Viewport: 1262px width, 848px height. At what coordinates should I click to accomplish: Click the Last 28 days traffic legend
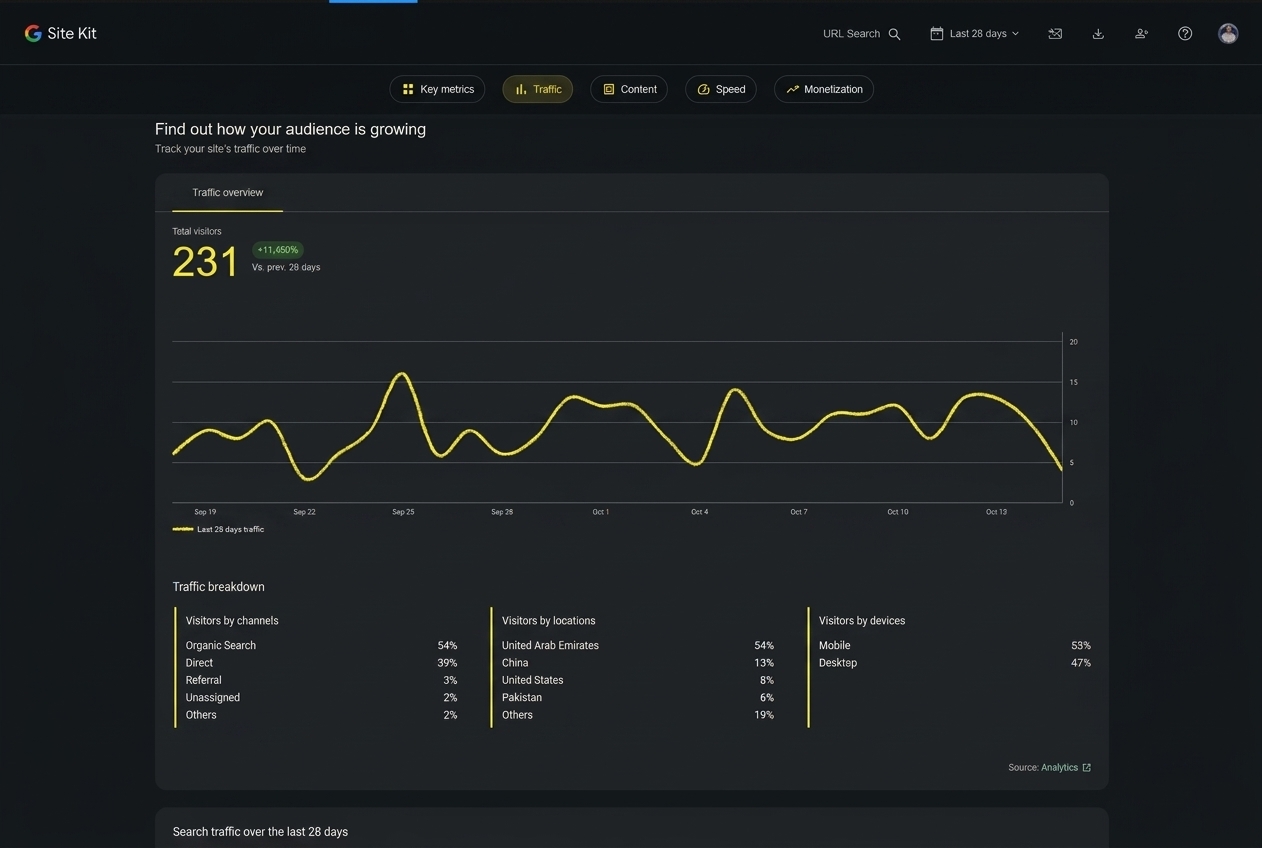click(219, 529)
